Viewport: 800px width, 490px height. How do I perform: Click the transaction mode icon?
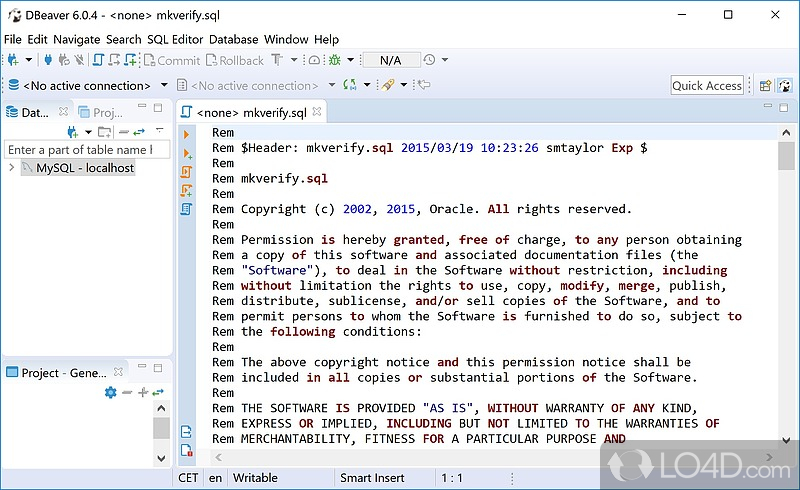click(x=277, y=60)
